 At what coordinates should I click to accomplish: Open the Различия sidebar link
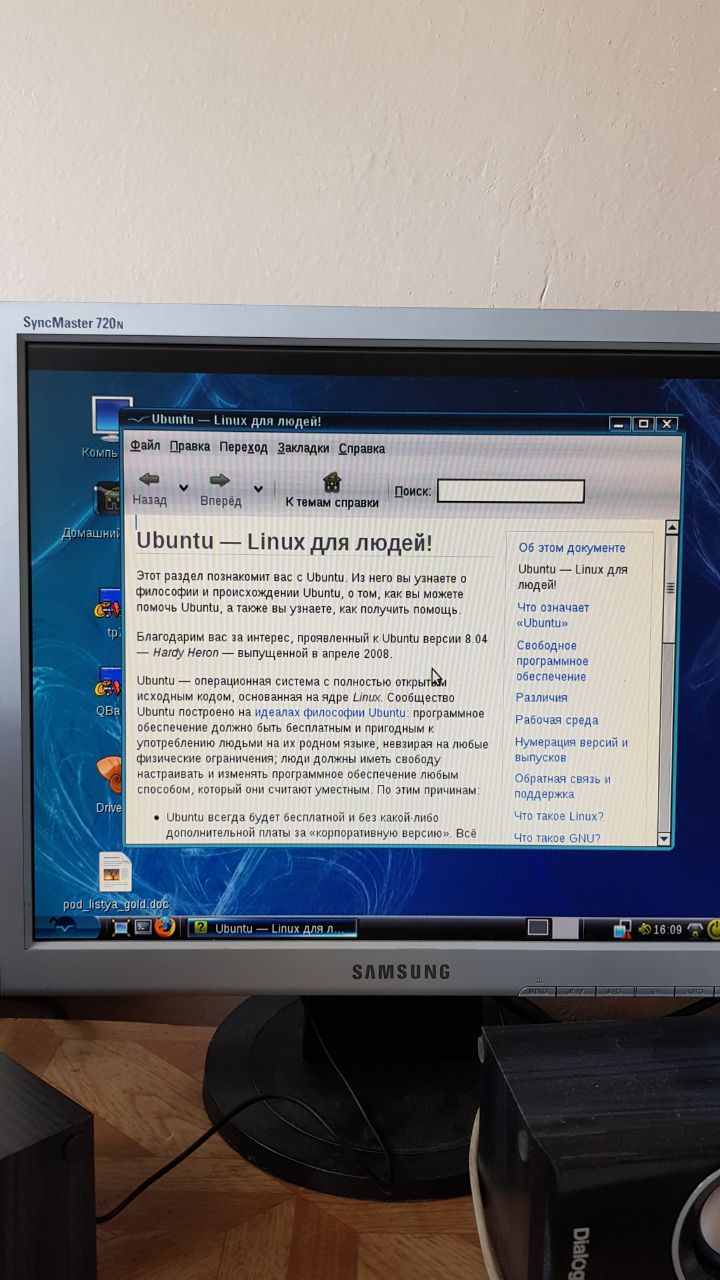click(541, 698)
